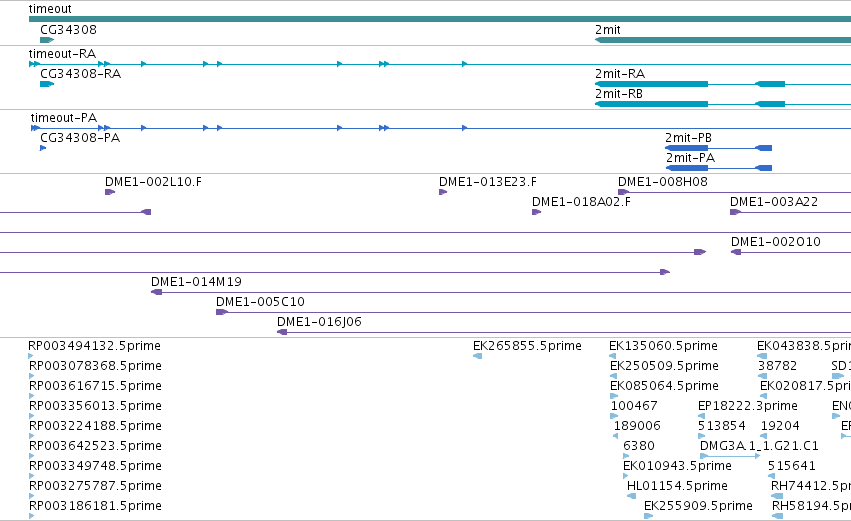
Task: Click the EK255909.5prime EST label
Action: coord(698,506)
